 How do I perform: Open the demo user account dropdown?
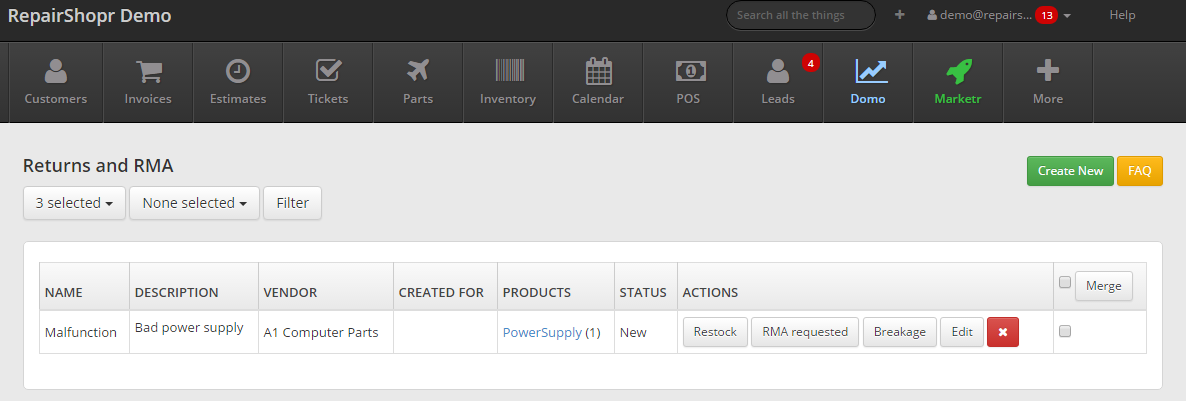[998, 15]
